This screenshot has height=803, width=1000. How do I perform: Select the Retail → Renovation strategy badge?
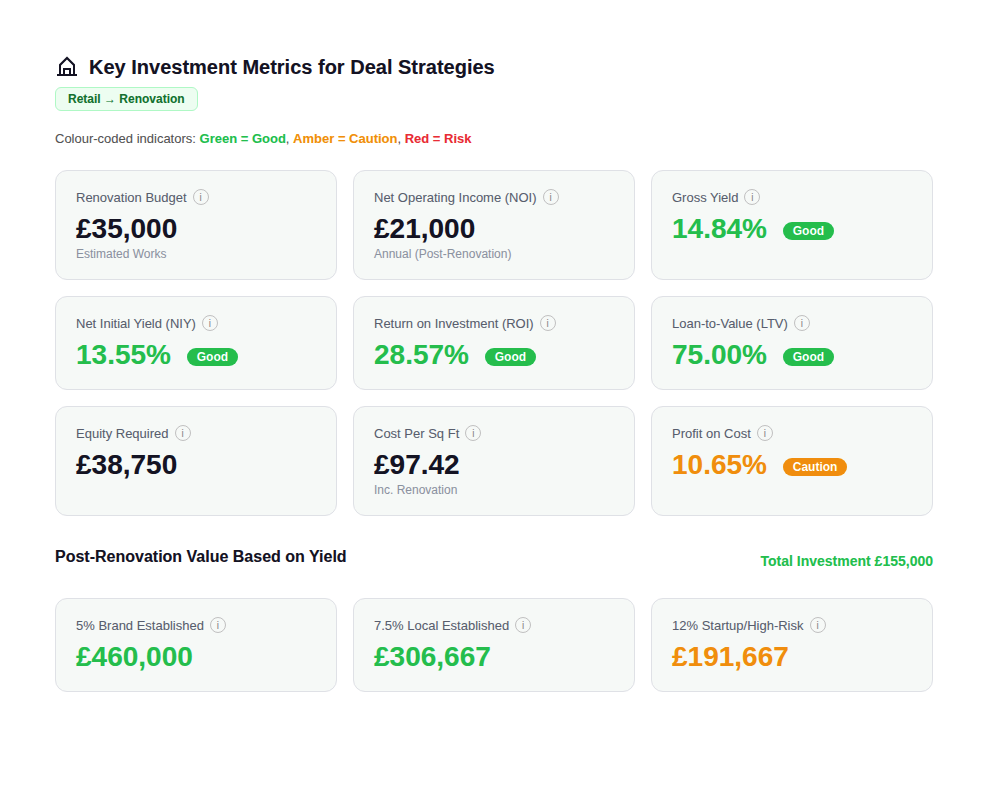click(x=126, y=99)
